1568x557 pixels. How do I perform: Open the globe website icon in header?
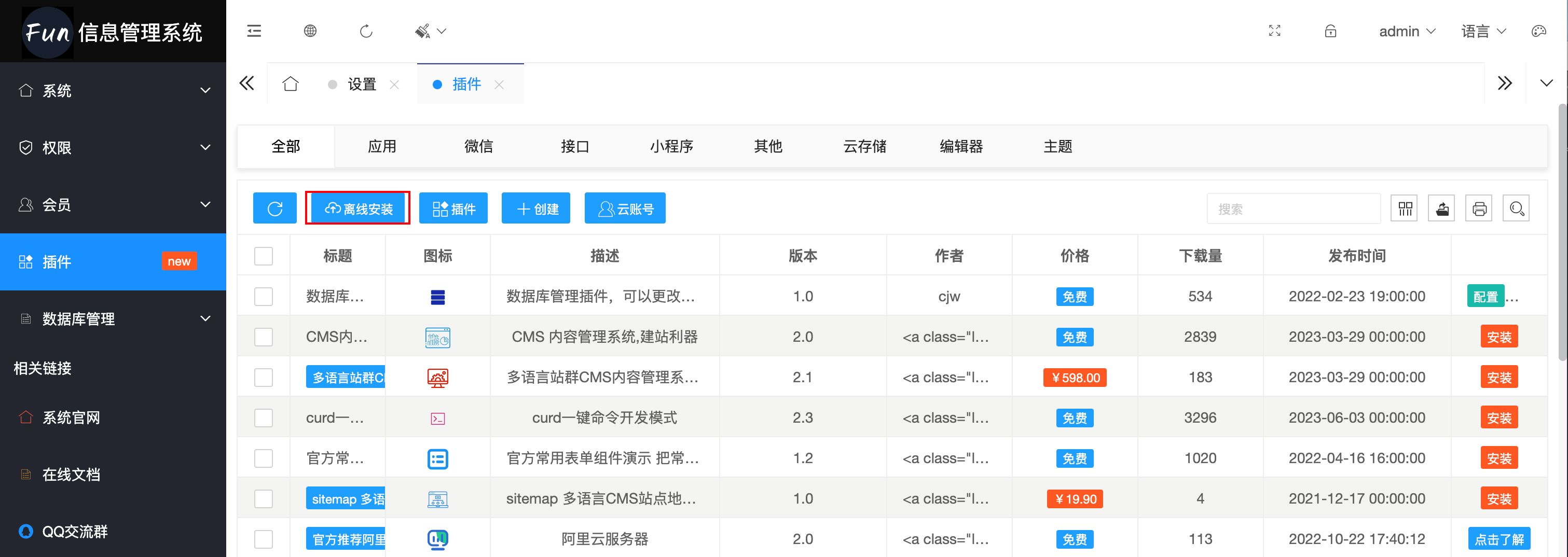coord(310,31)
